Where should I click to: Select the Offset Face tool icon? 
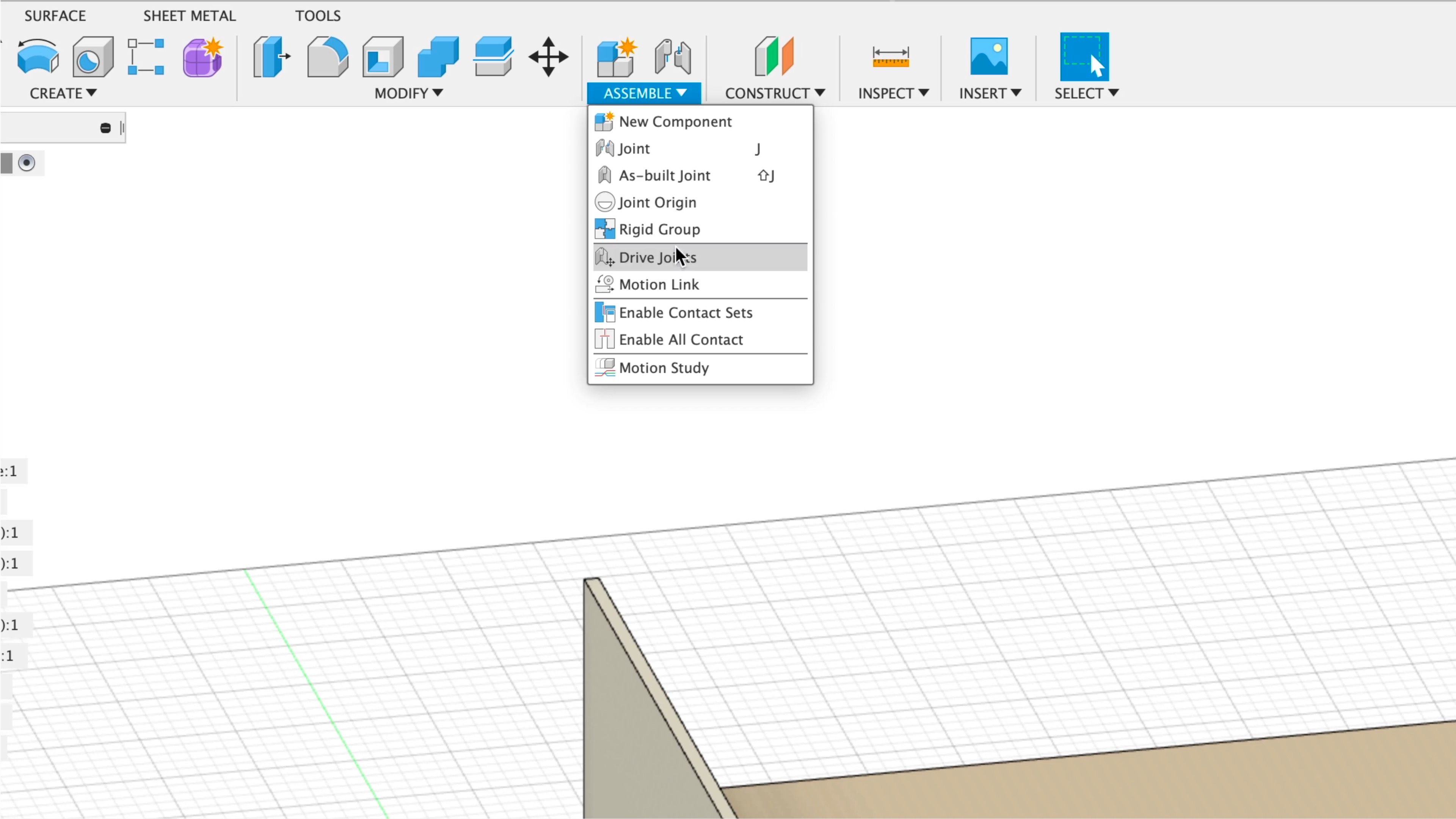(x=493, y=56)
